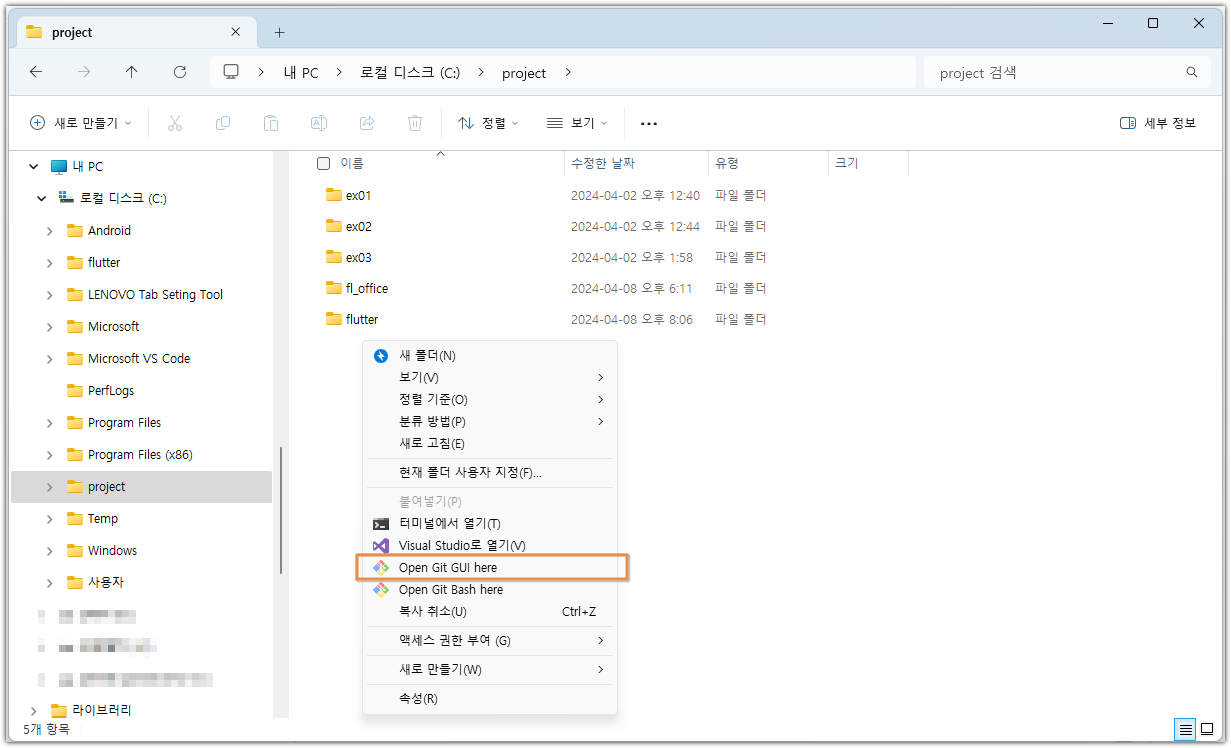Select Open Git GUI here
Image resolution: width=1231 pixels, height=748 pixels.
pyautogui.click(x=490, y=567)
